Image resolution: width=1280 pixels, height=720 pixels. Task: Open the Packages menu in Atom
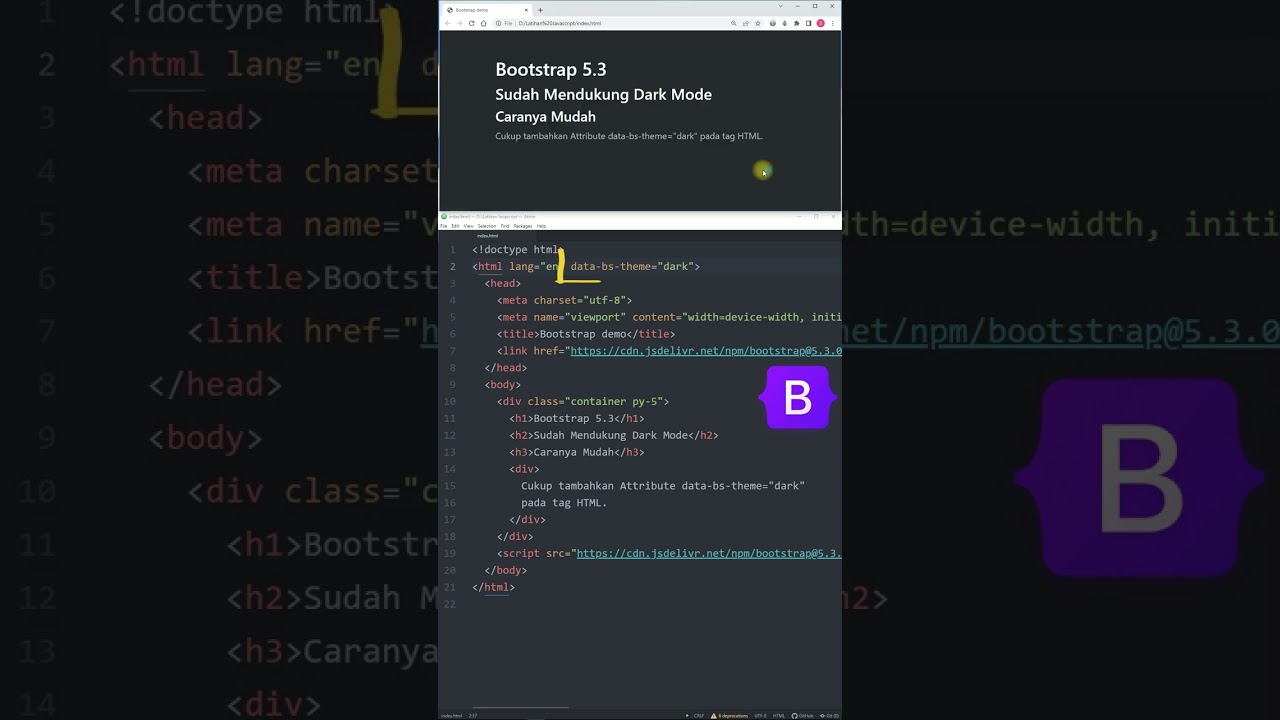click(x=523, y=226)
